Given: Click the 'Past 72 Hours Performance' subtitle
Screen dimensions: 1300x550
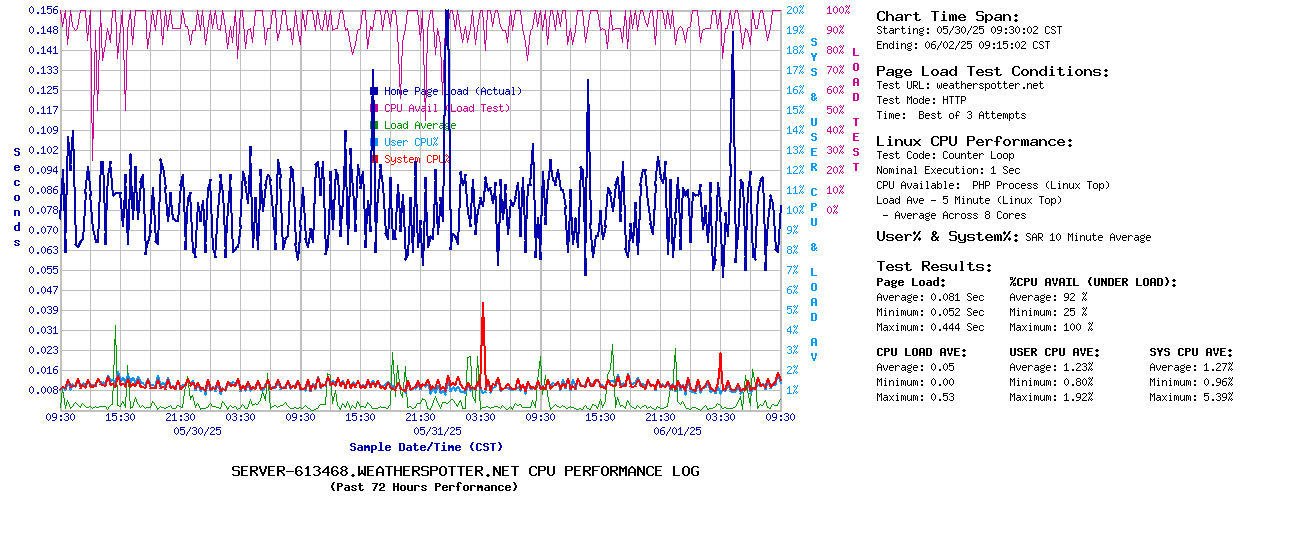Looking at the screenshot, I should click(424, 487).
